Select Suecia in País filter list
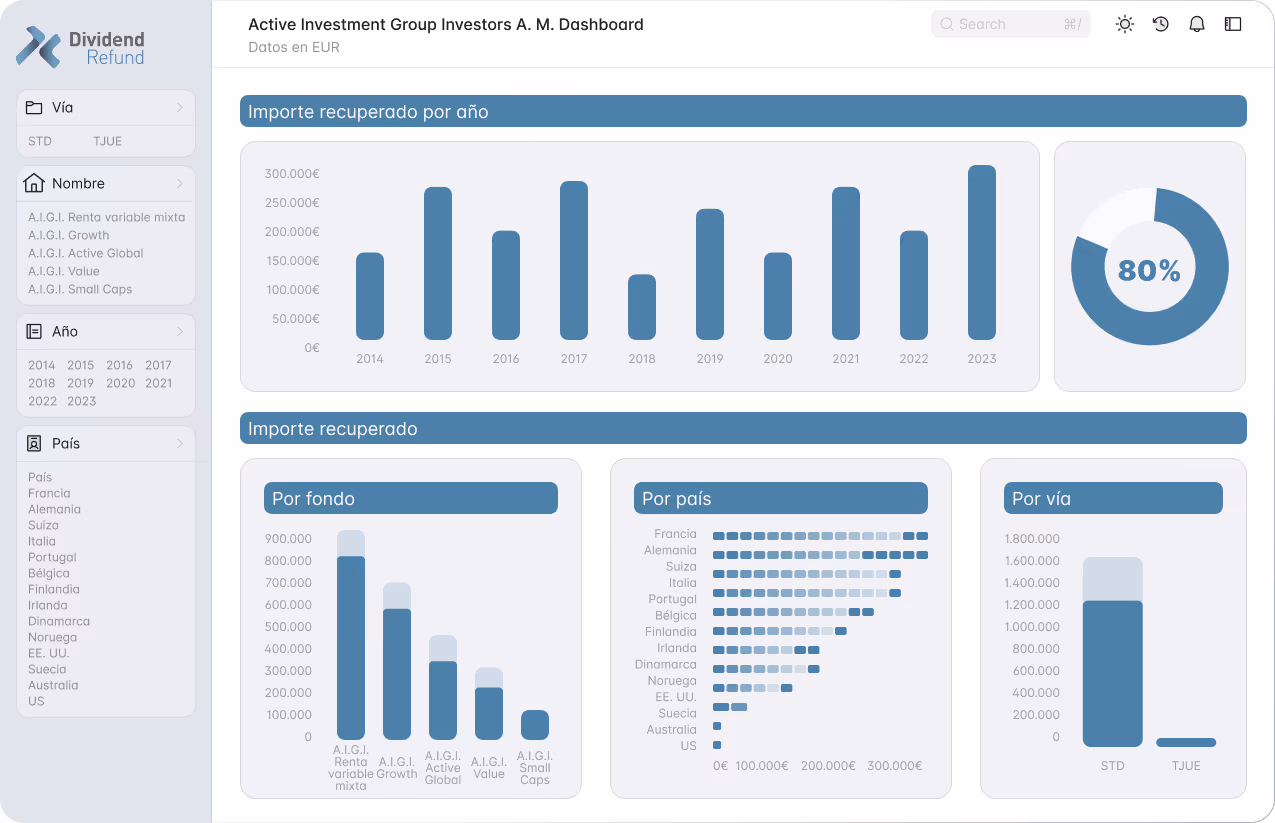The height and width of the screenshot is (823, 1275). pyautogui.click(x=47, y=669)
